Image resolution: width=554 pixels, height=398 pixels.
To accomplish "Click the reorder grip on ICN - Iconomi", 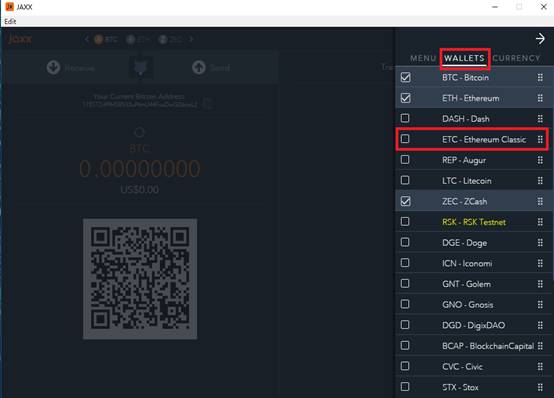I will coord(540,263).
